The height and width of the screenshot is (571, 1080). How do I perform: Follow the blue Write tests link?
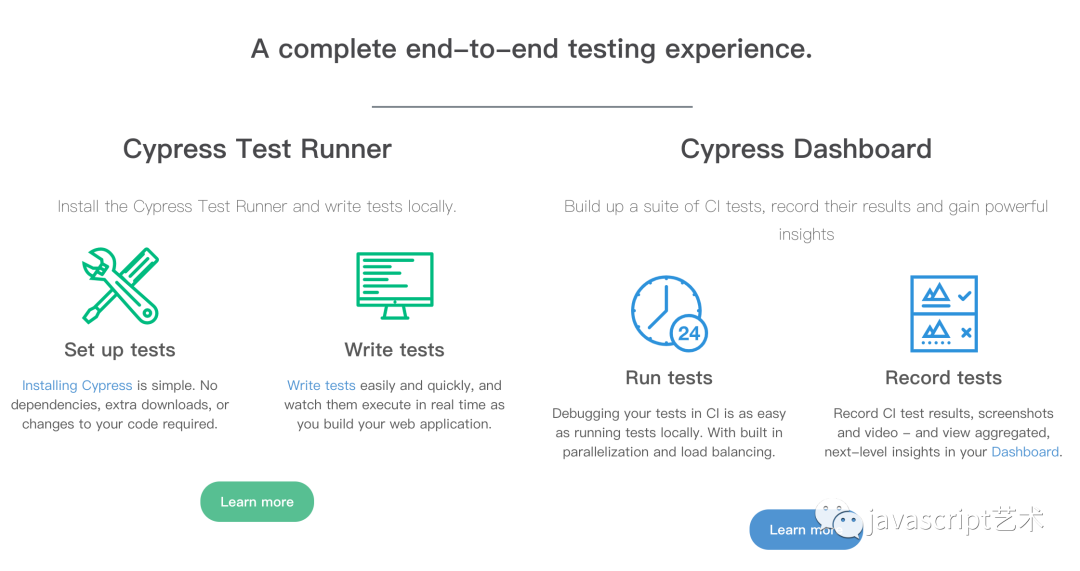click(x=321, y=385)
